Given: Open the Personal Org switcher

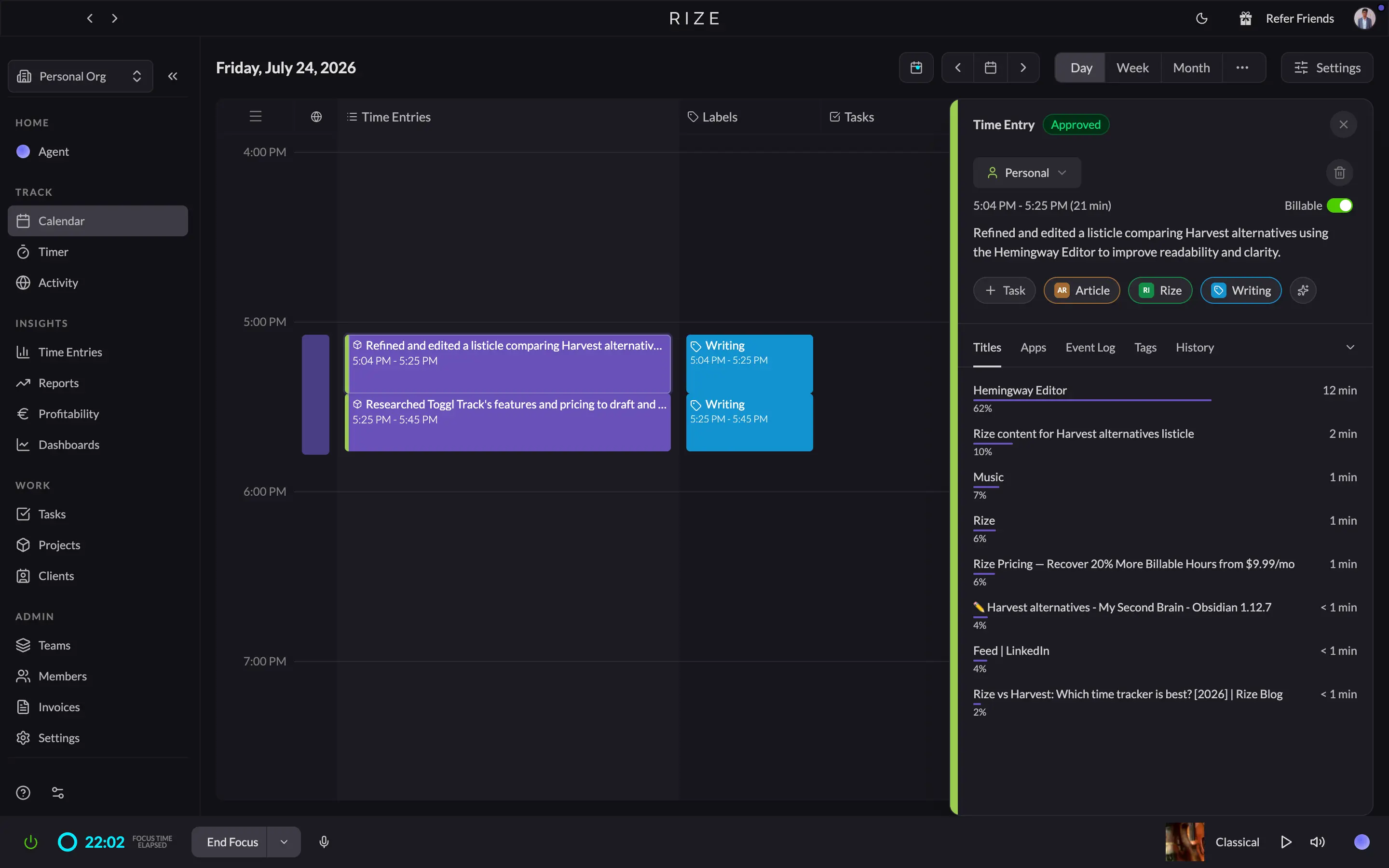Looking at the screenshot, I should tap(81, 76).
